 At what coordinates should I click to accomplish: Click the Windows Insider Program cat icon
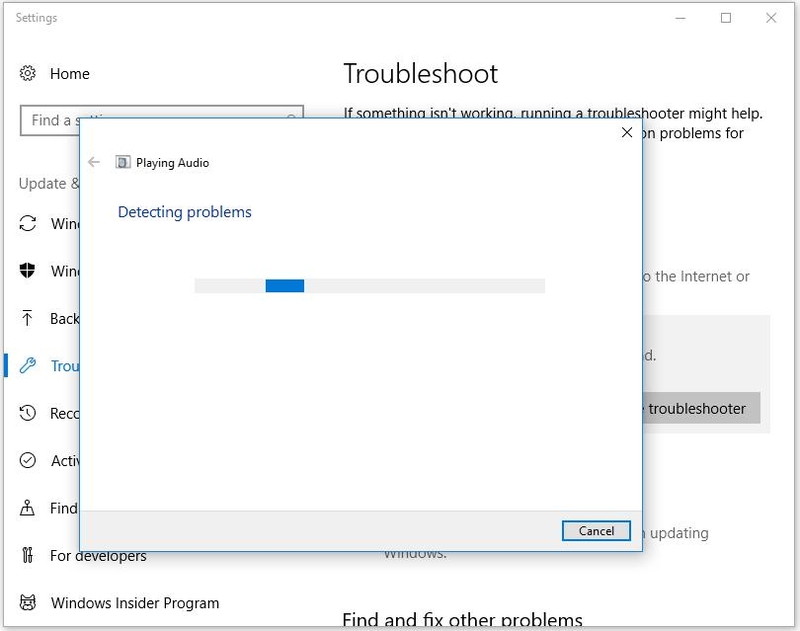(28, 602)
